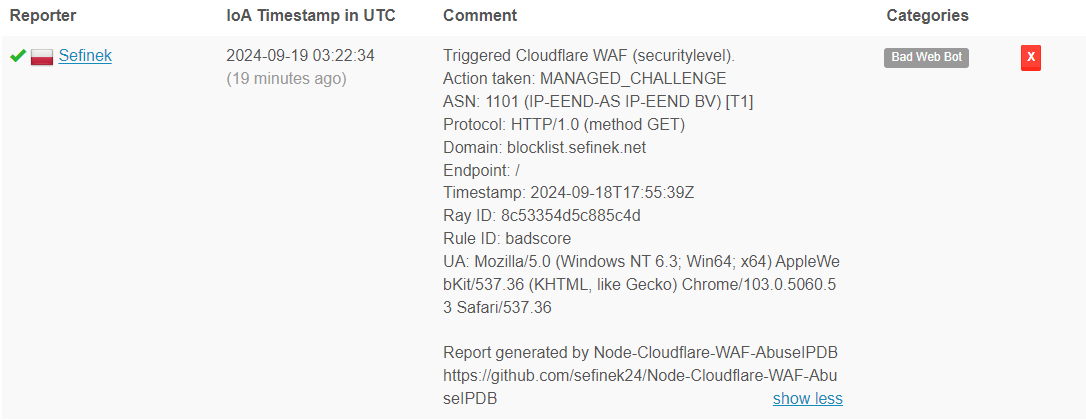Click the Rule ID badscore line
The height and width of the screenshot is (420, 1086).
point(505,238)
